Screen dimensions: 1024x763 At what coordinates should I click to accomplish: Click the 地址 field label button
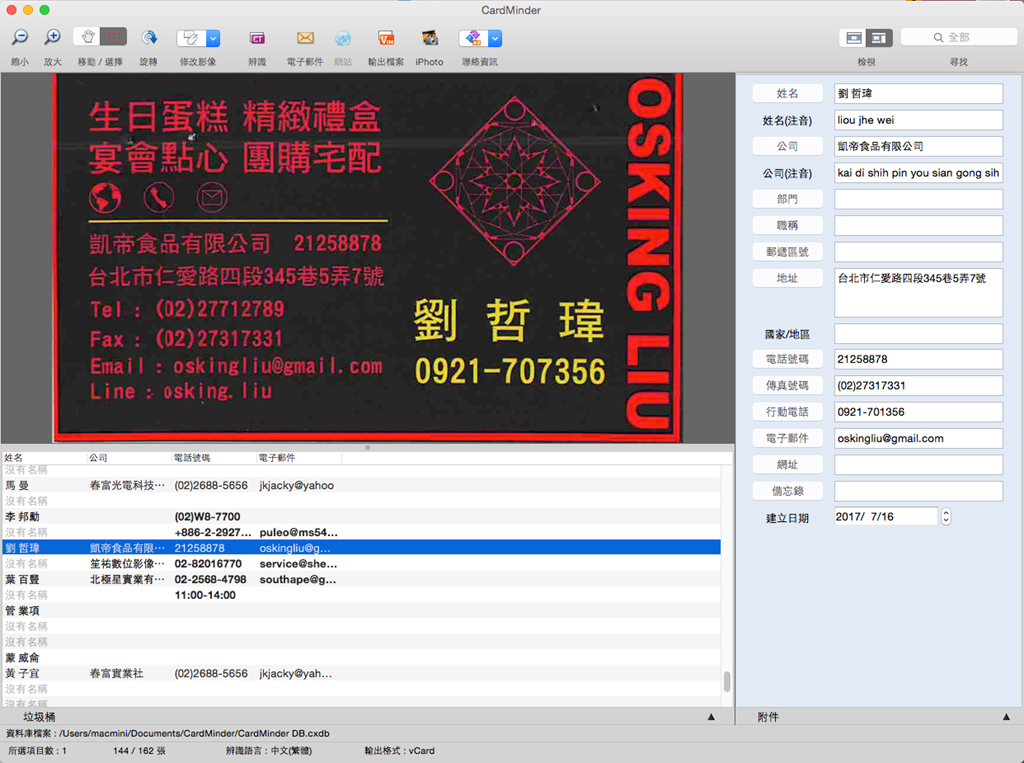(787, 278)
